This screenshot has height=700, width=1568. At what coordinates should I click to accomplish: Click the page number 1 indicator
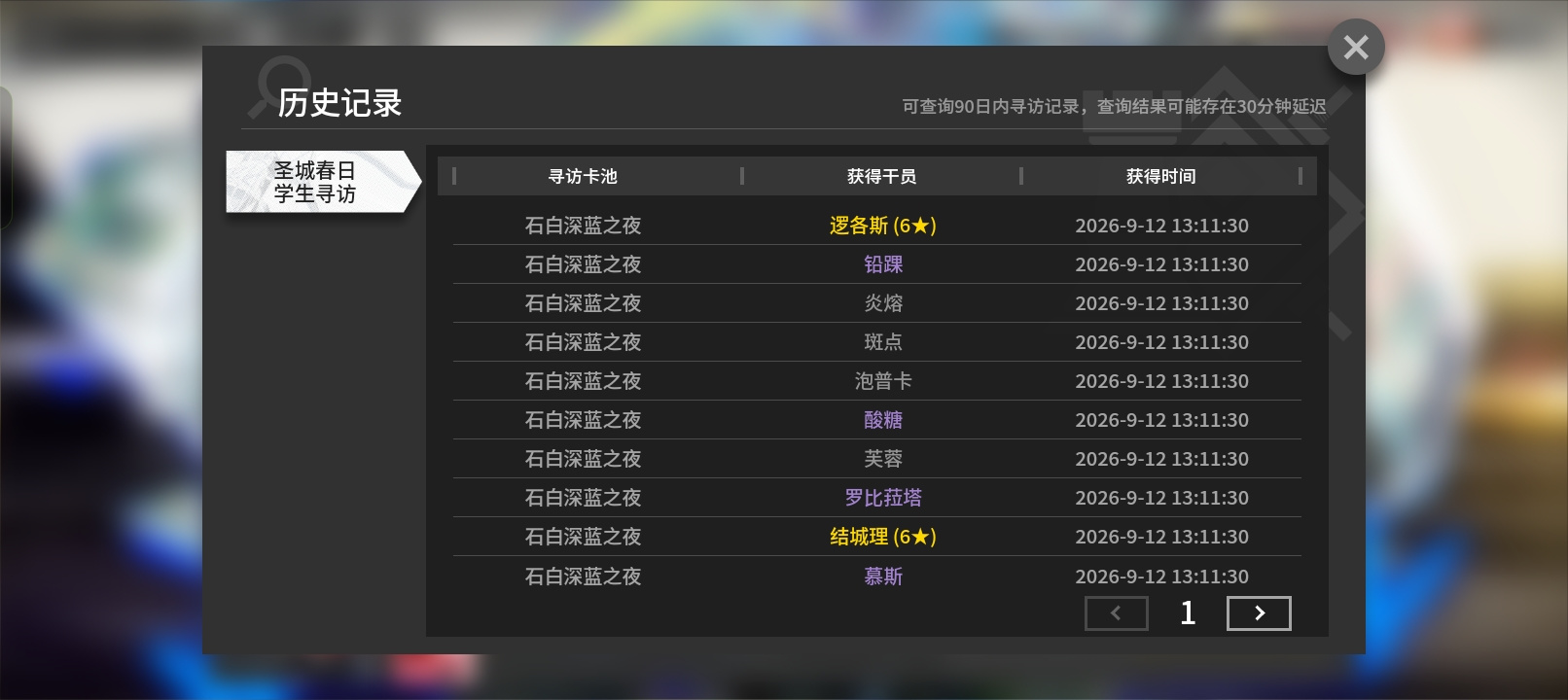tap(1188, 613)
